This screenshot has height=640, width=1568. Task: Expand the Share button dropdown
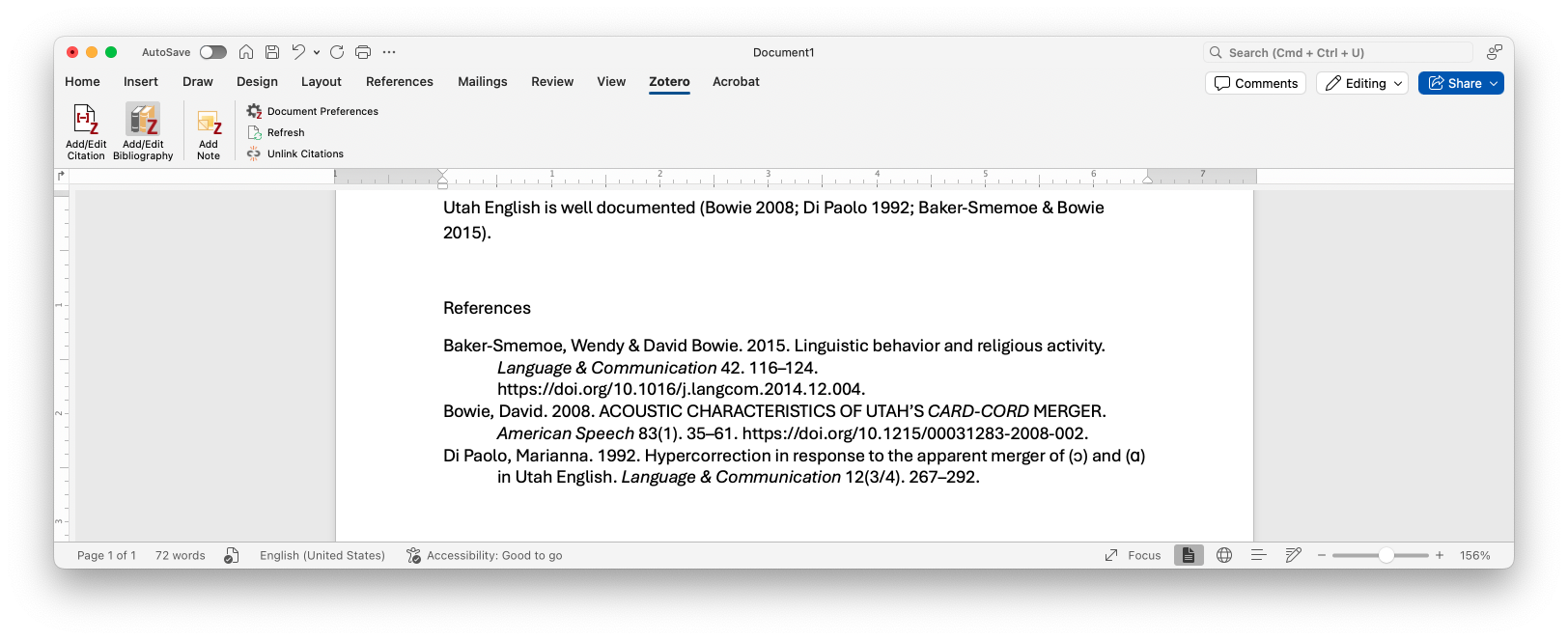pyautogui.click(x=1494, y=84)
